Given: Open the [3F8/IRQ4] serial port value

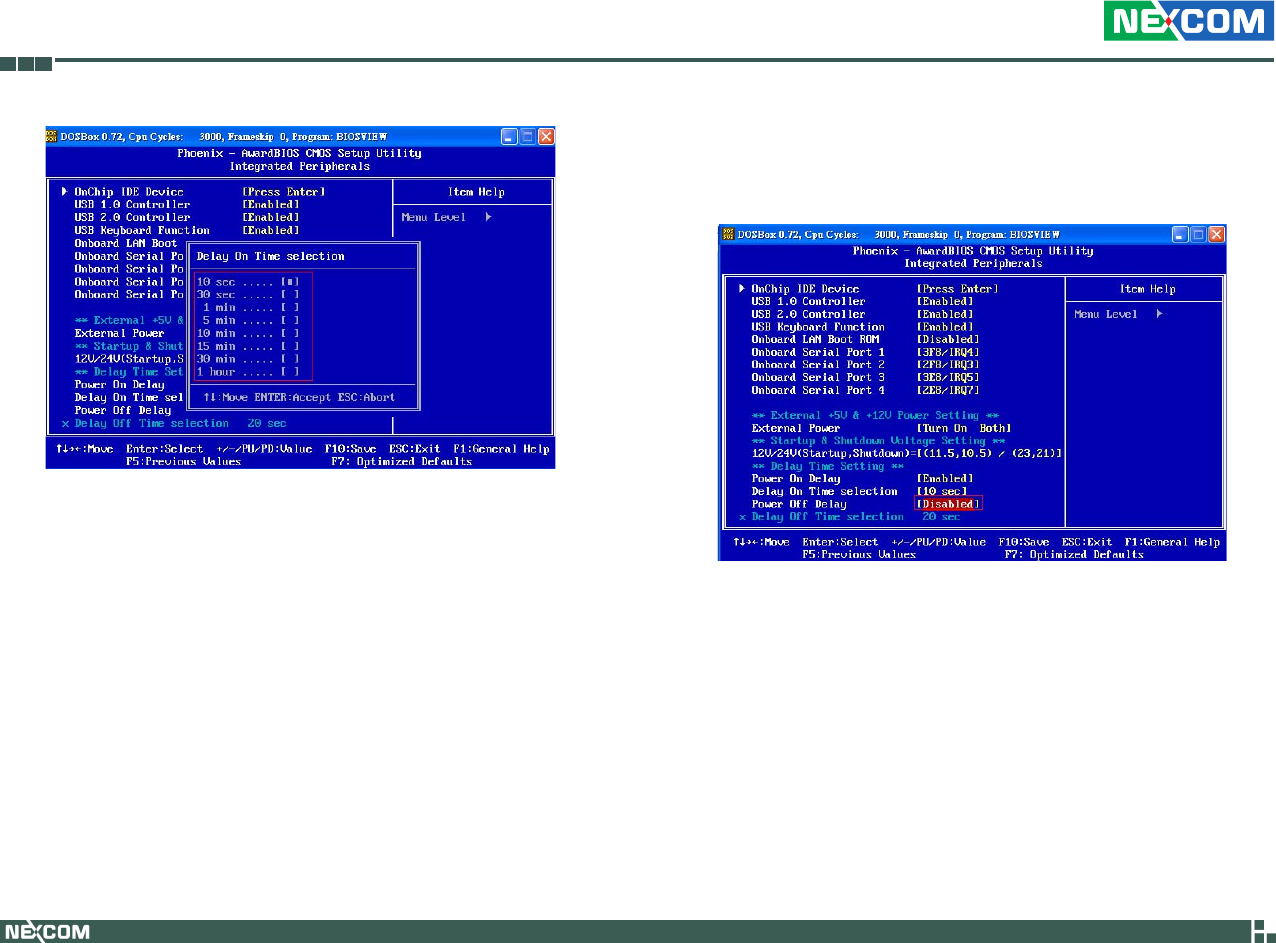Looking at the screenshot, I should [x=948, y=352].
